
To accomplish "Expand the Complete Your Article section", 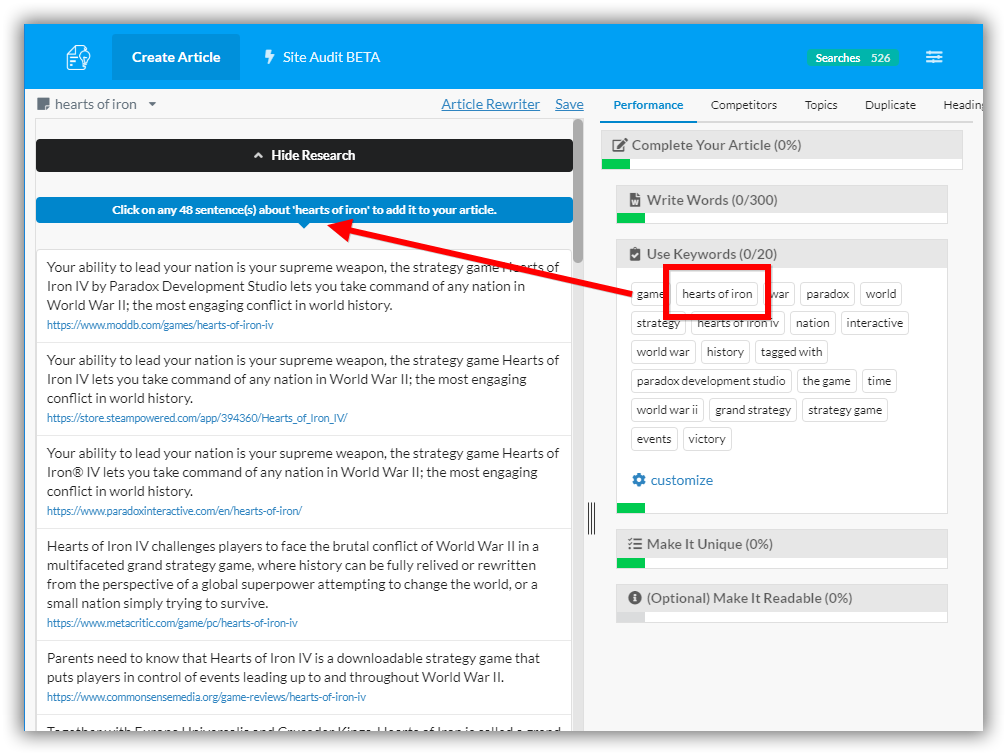I will (782, 145).
